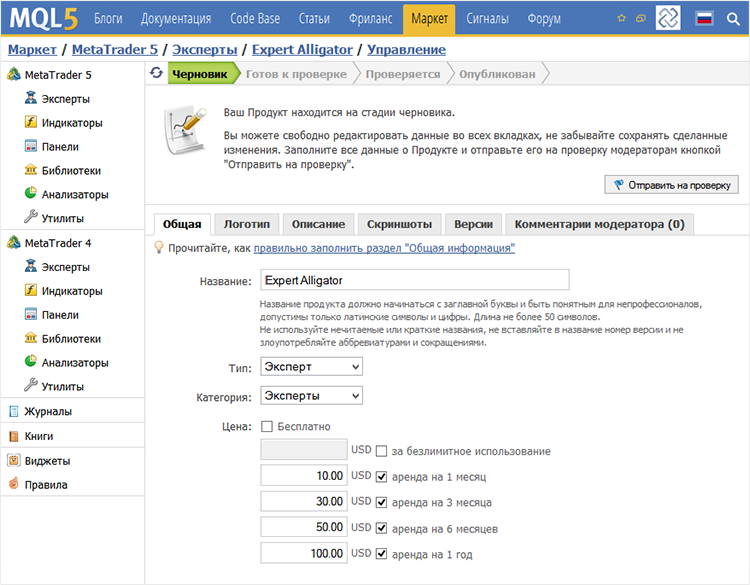Click Отправить на проверку button
Image resolution: width=750 pixels, height=585 pixels.
click(672, 185)
